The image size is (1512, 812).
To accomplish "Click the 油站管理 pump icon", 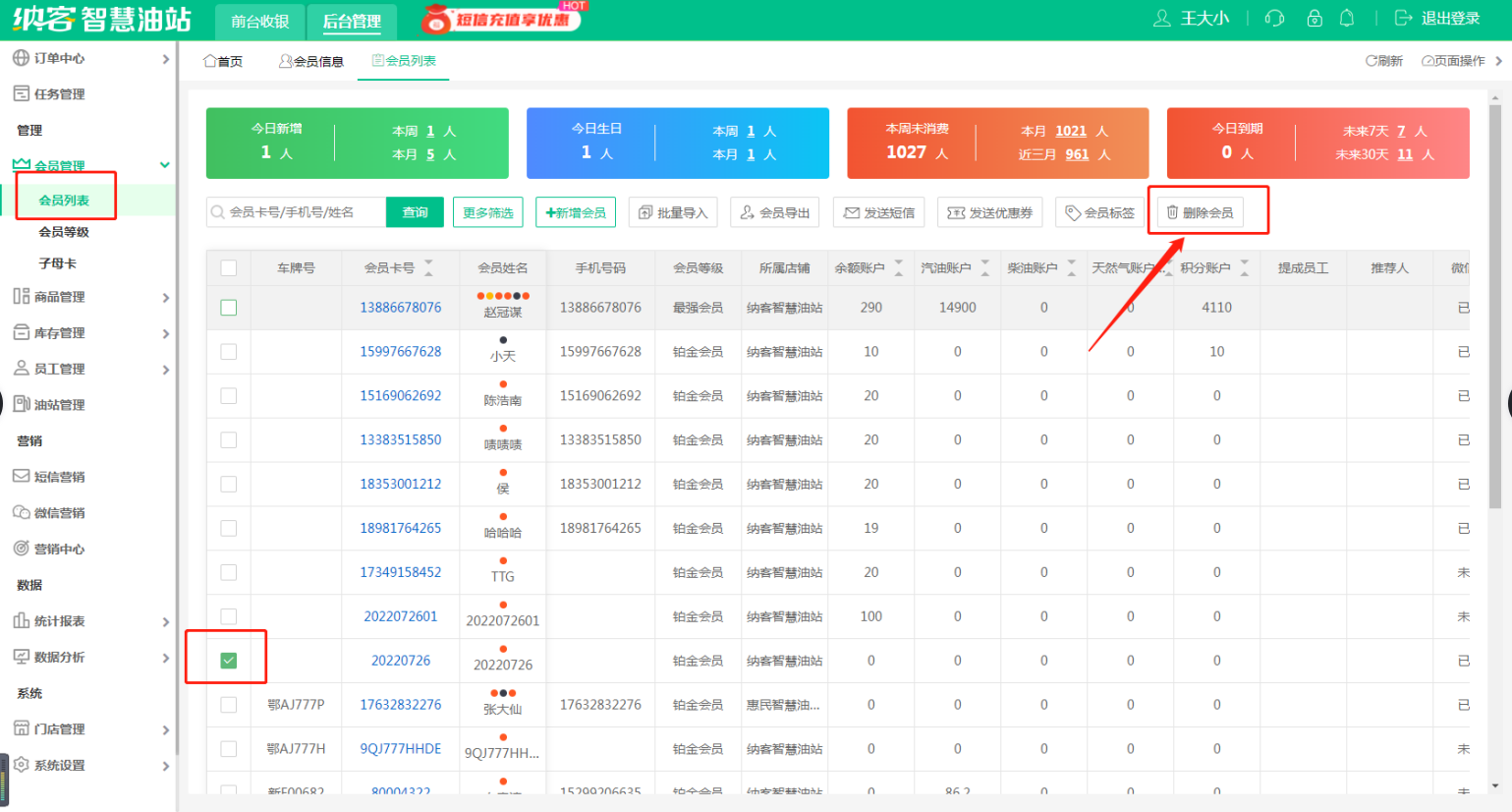I will click(21, 404).
